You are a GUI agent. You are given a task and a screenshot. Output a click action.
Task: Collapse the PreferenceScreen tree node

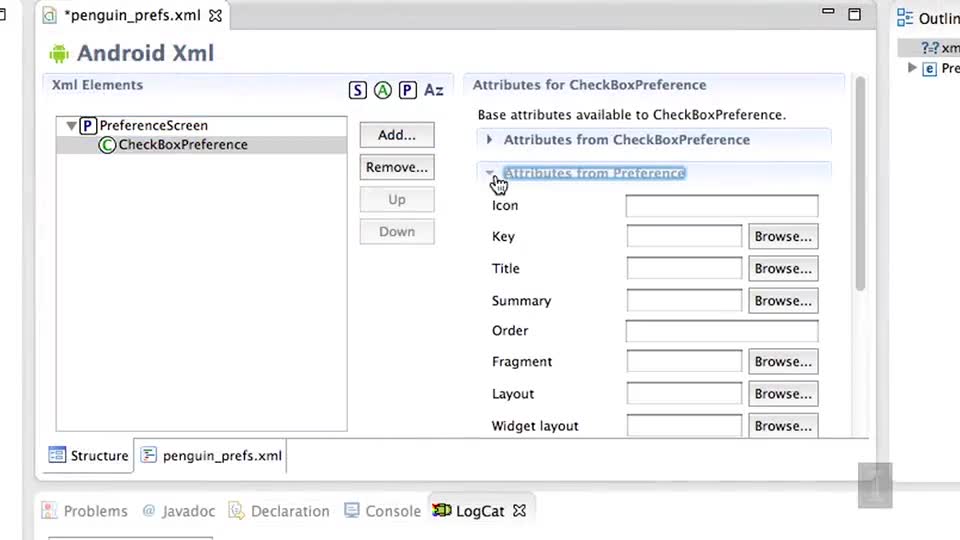point(71,126)
